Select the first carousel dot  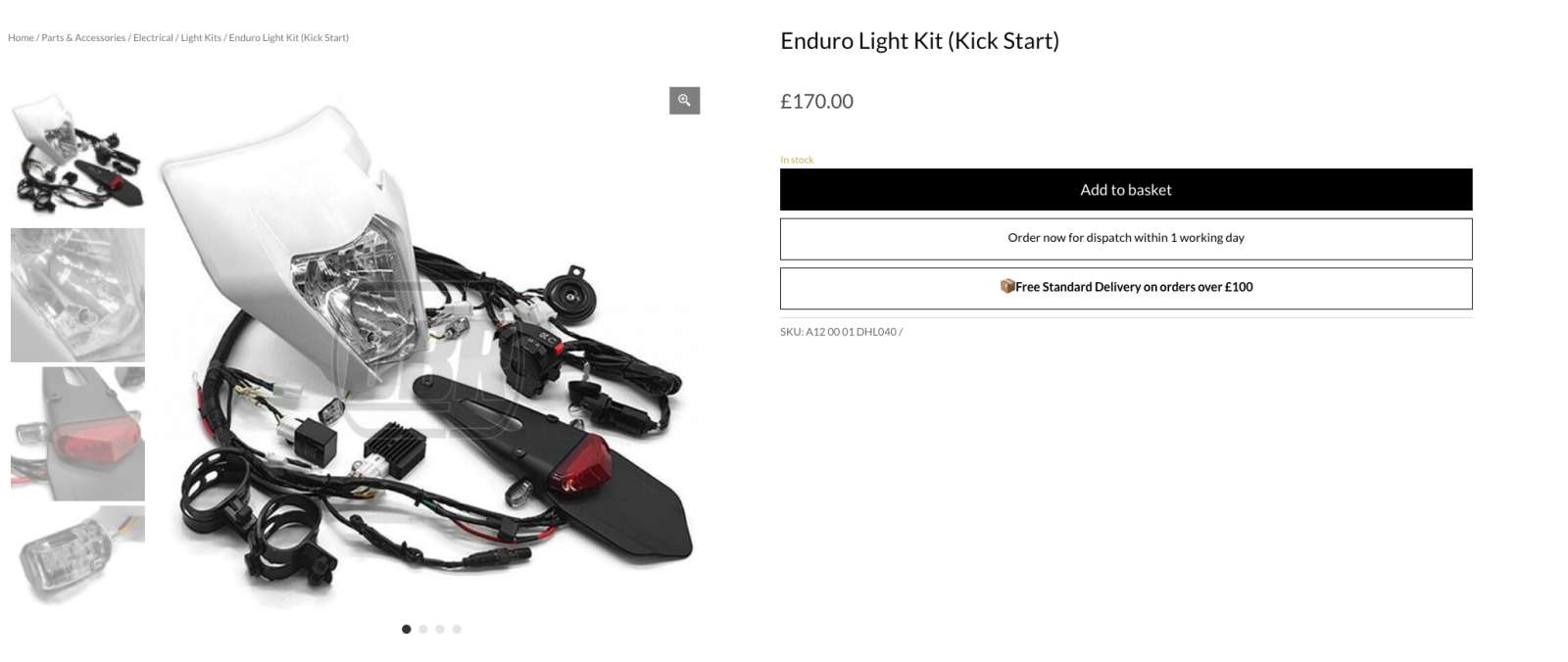[x=407, y=630]
